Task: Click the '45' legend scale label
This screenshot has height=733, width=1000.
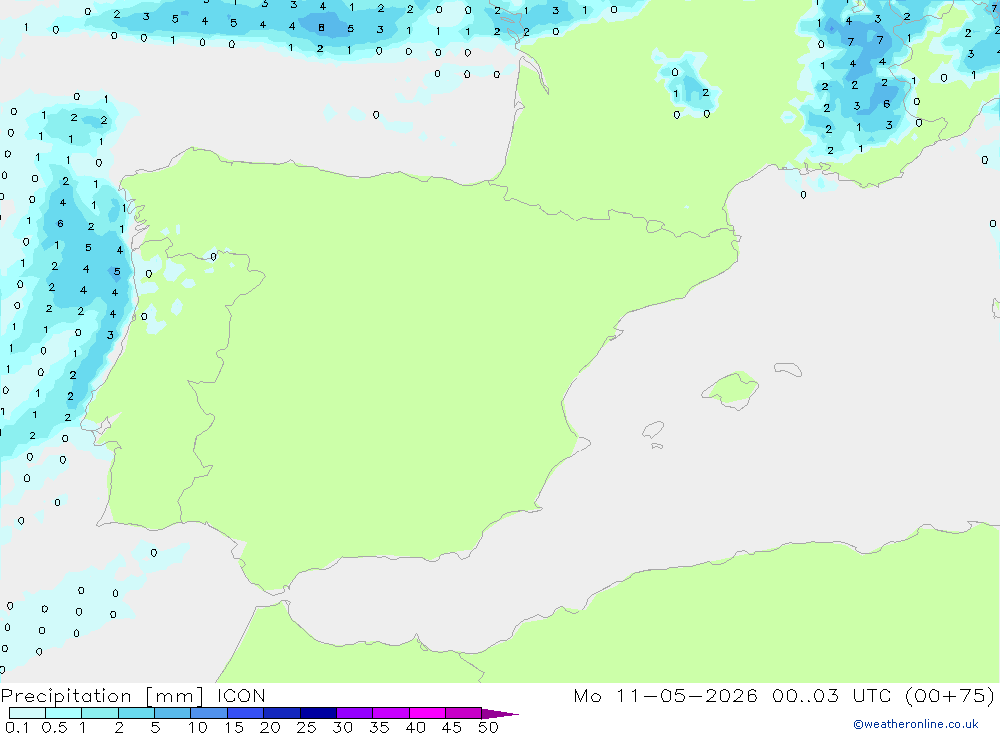Action: pos(452,727)
